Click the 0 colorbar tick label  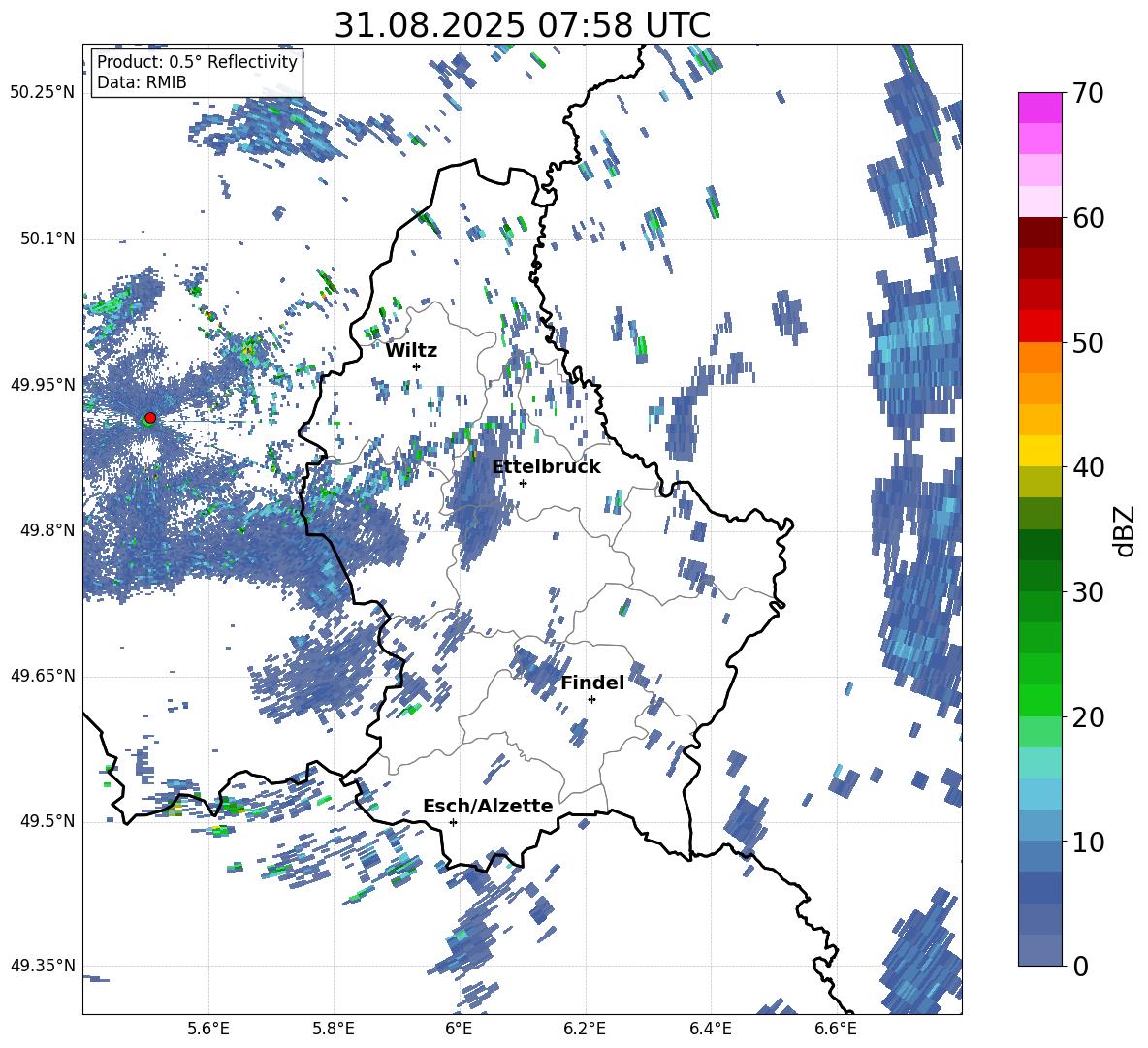[1080, 966]
